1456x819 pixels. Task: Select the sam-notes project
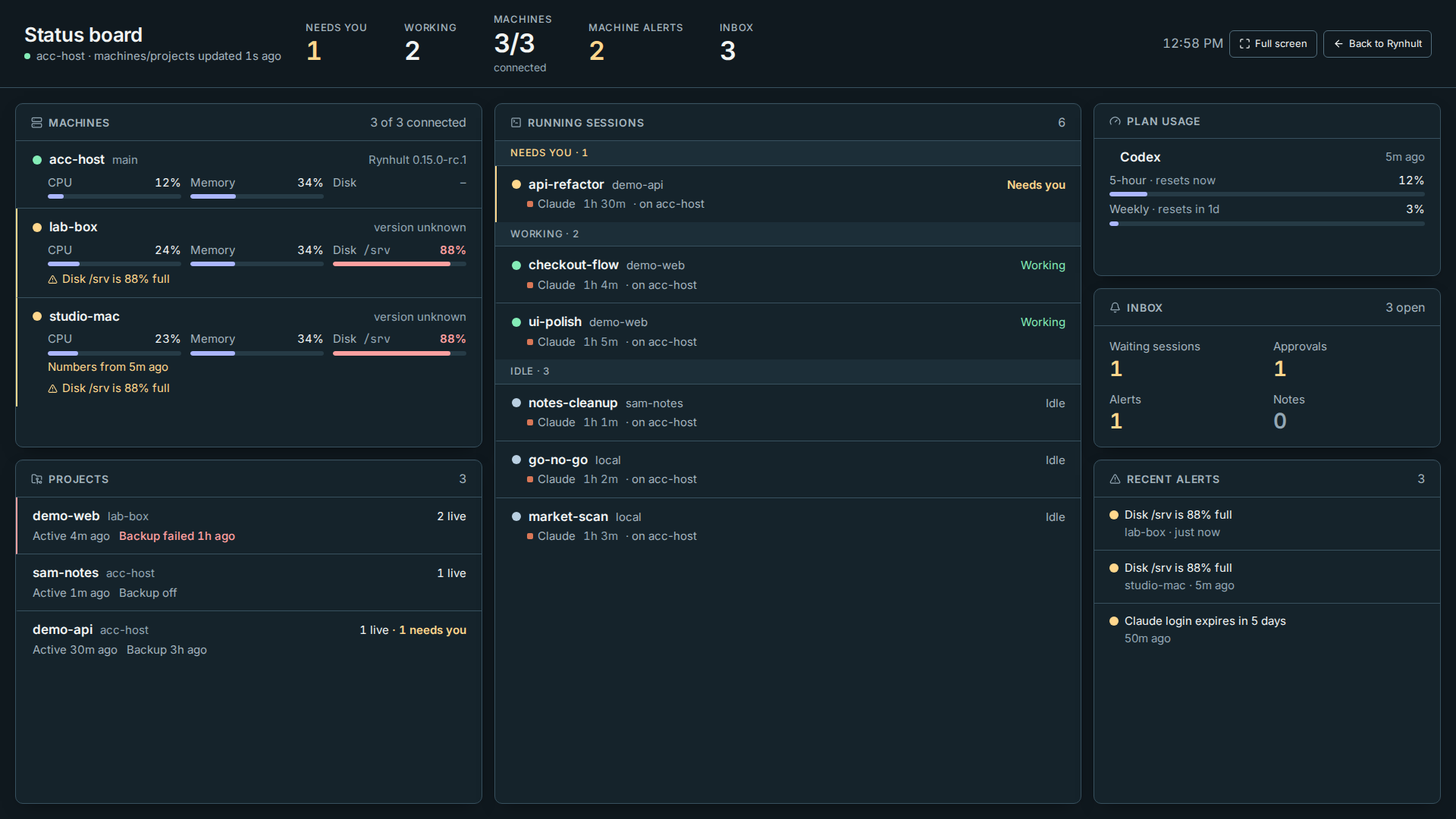click(249, 582)
